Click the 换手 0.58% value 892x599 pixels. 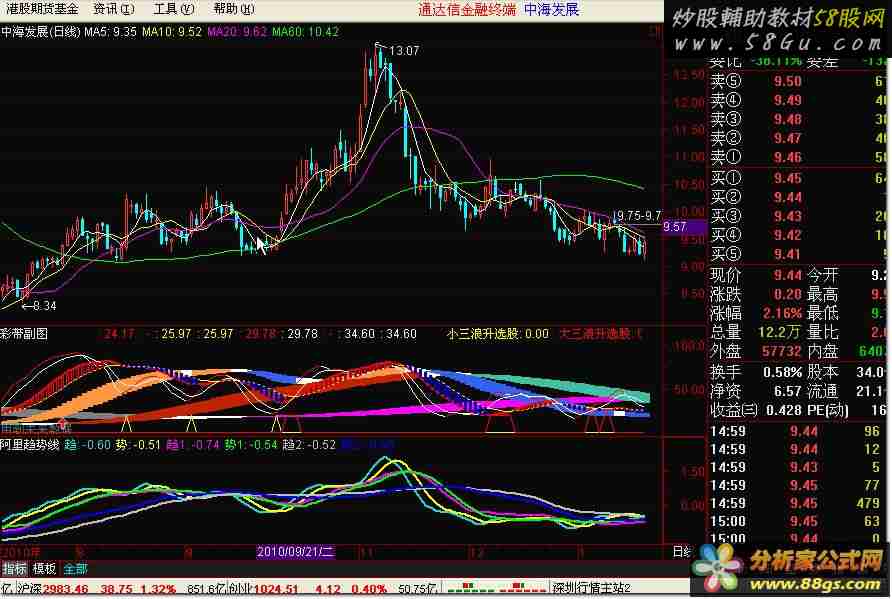coord(782,372)
